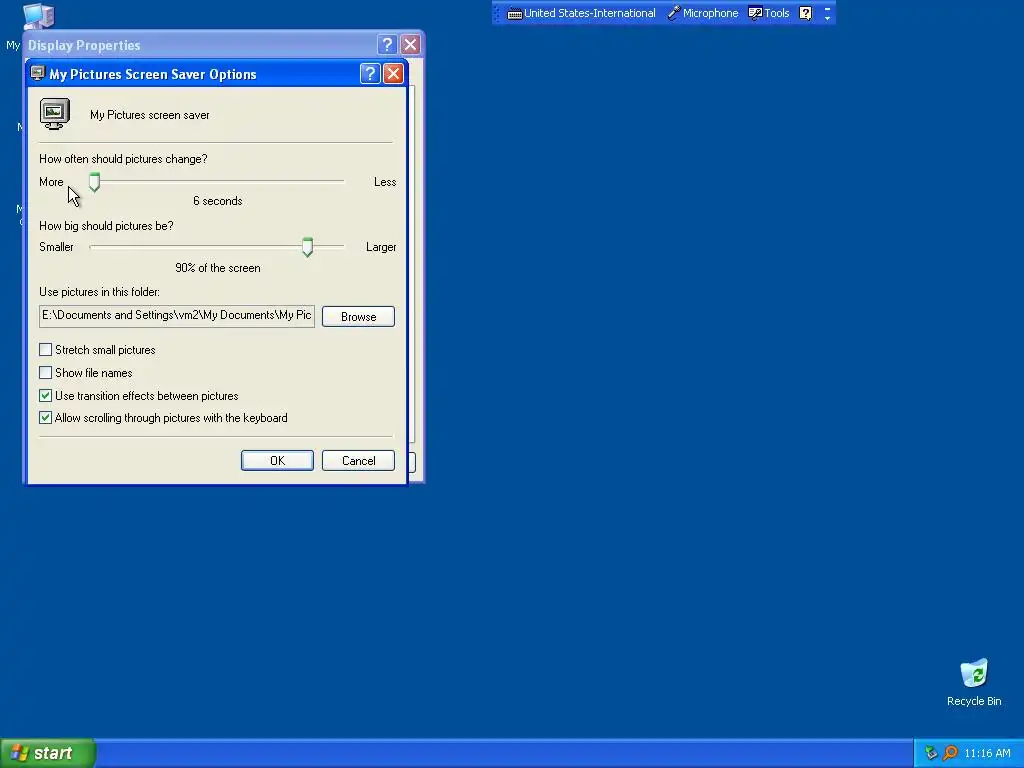This screenshot has height=768, width=1024.
Task: Enable Stretch small pictures checkbox
Action: (x=45, y=350)
